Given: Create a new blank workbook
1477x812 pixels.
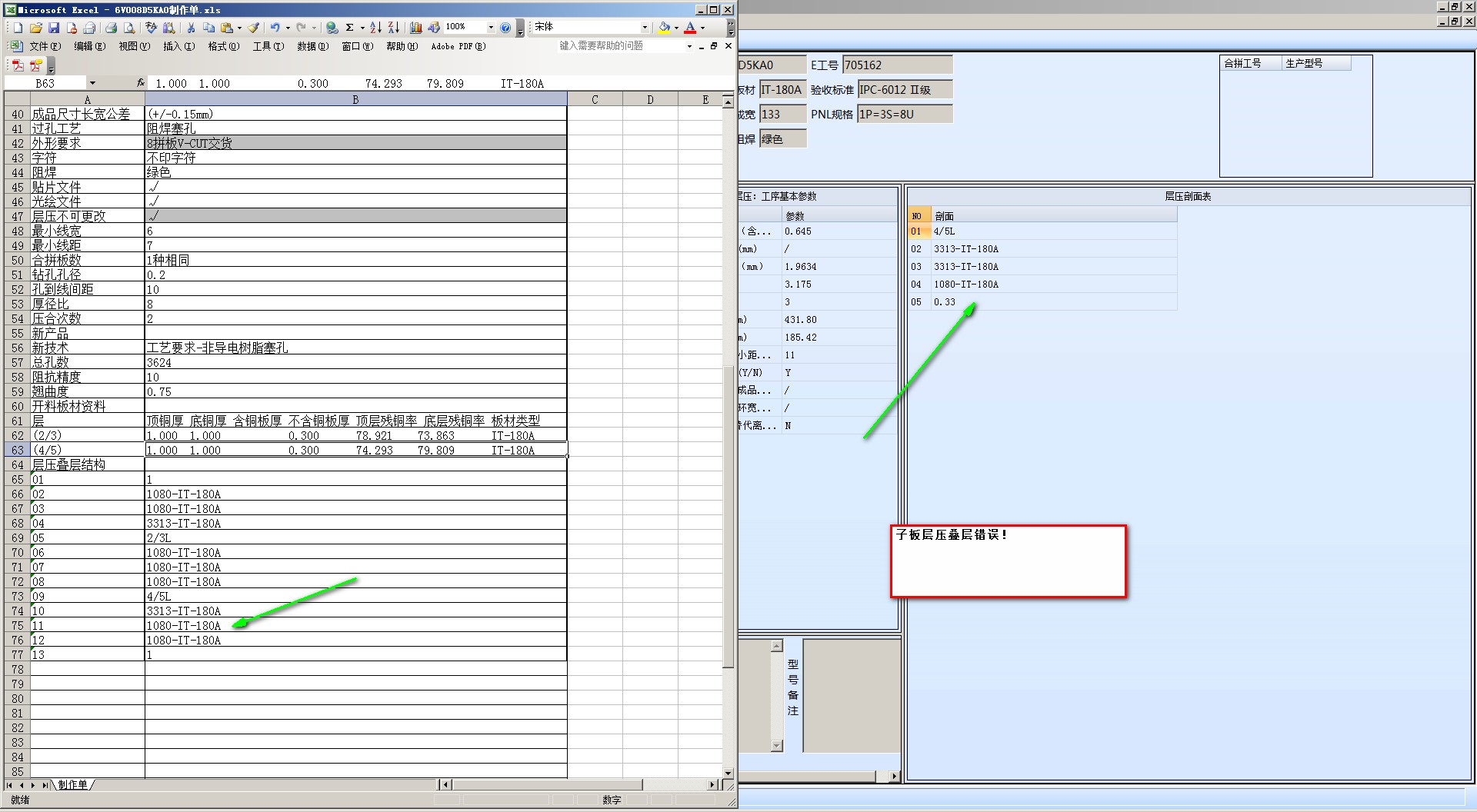Looking at the screenshot, I should tap(18, 28).
